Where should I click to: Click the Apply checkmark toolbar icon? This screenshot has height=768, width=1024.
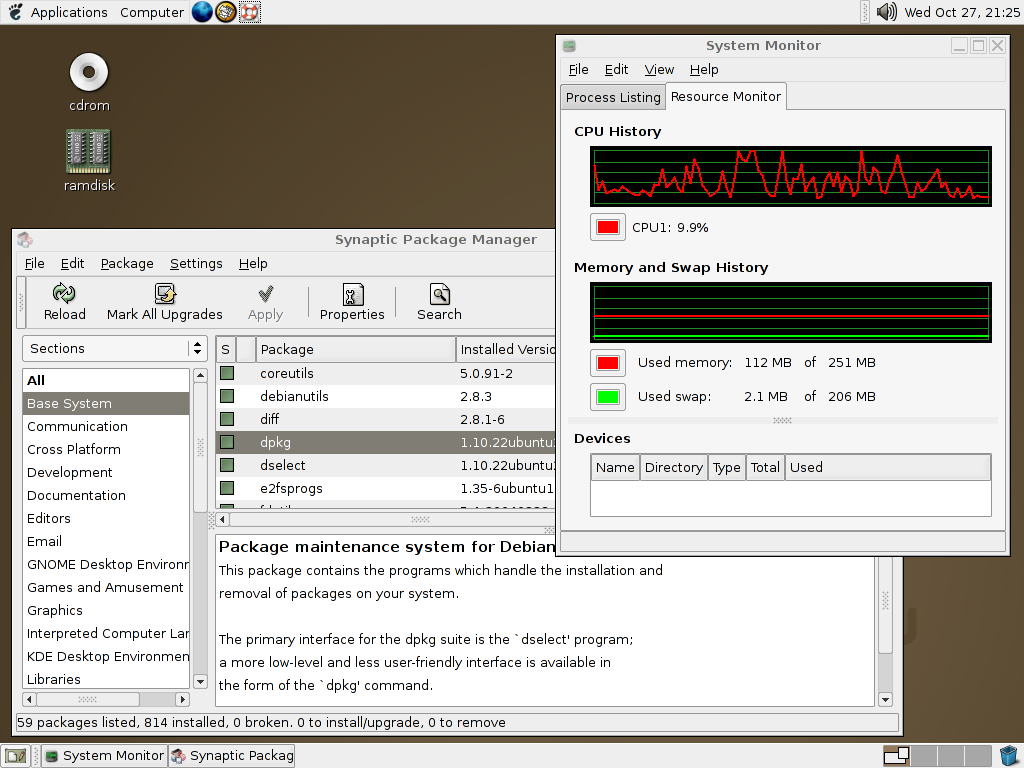pyautogui.click(x=265, y=294)
